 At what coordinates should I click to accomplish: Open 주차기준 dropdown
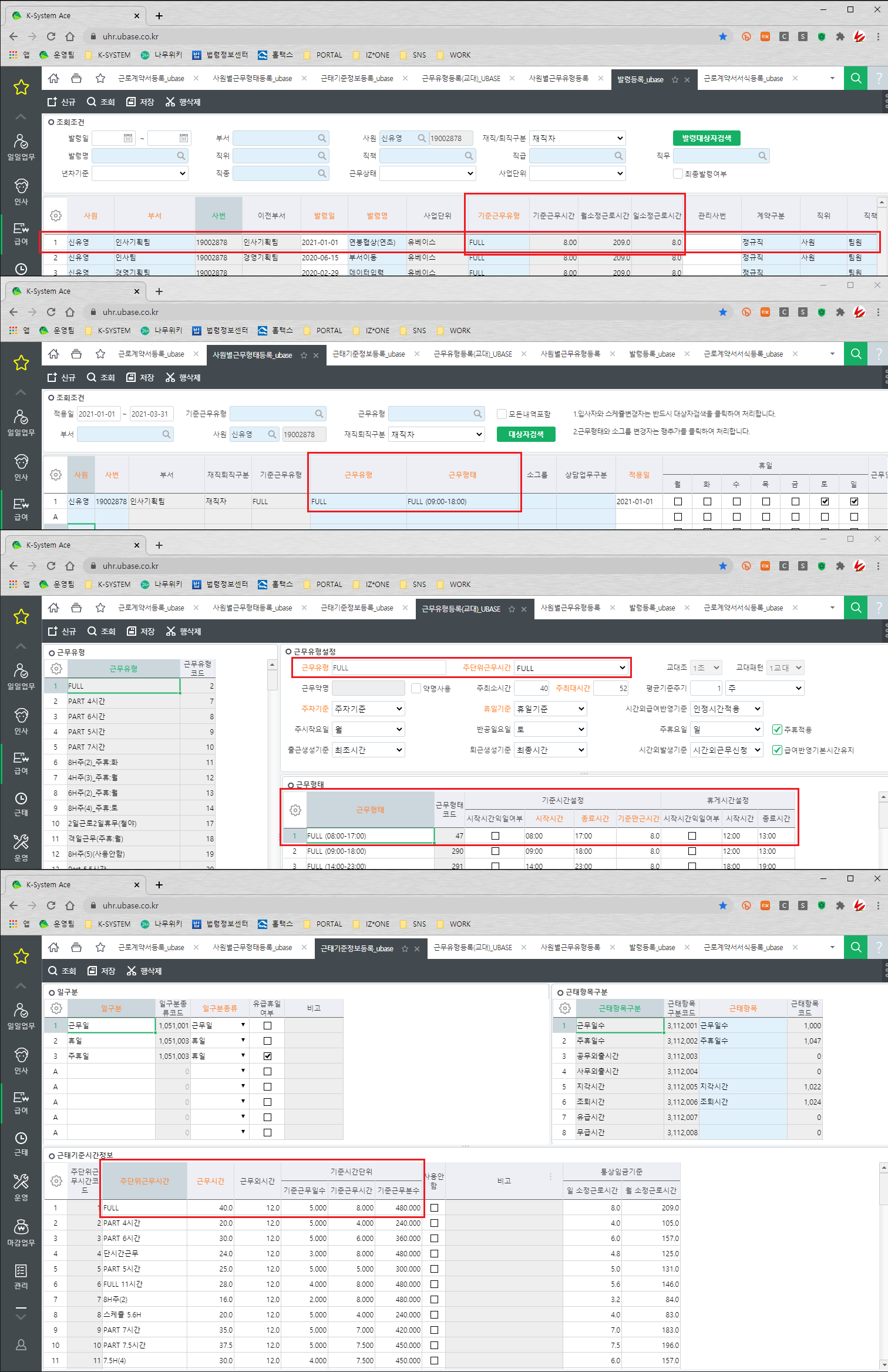click(x=368, y=709)
